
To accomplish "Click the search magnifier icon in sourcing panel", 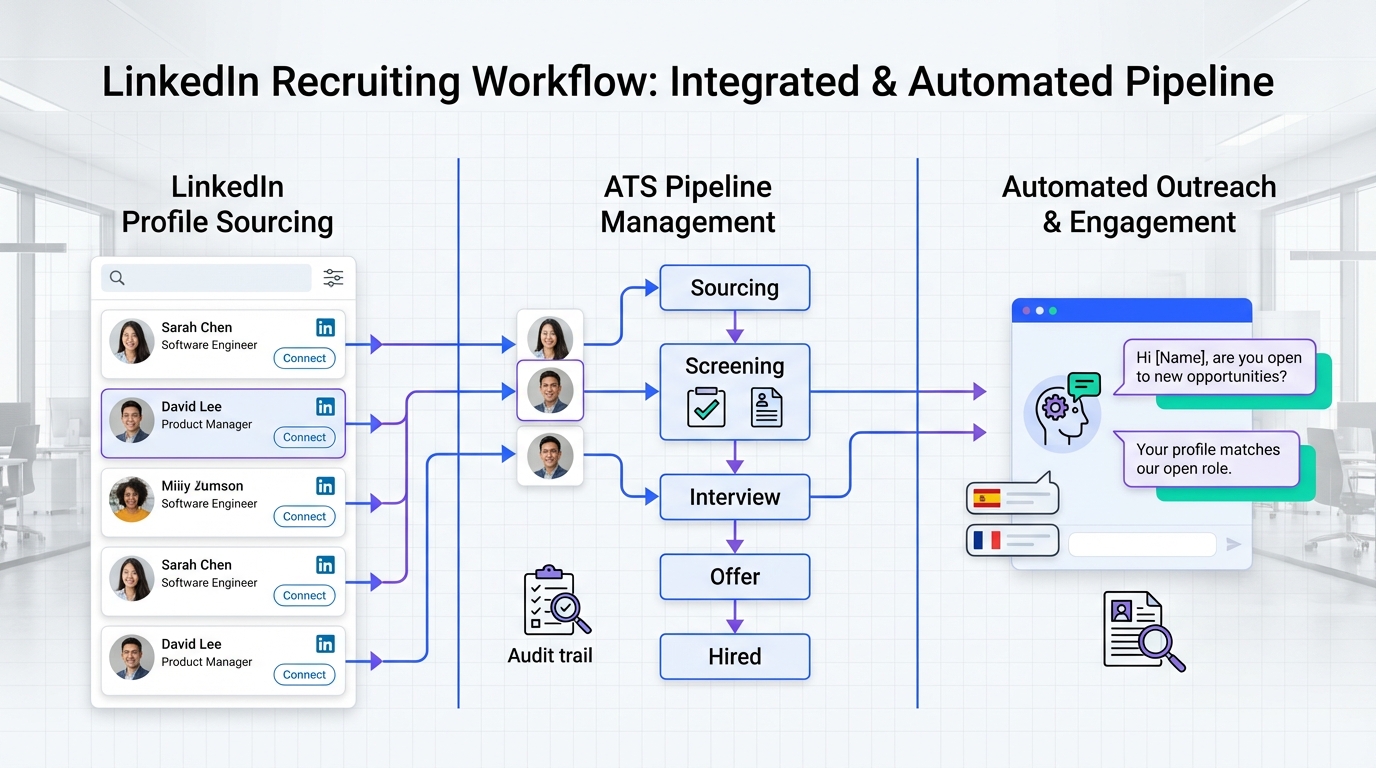I will 117,278.
